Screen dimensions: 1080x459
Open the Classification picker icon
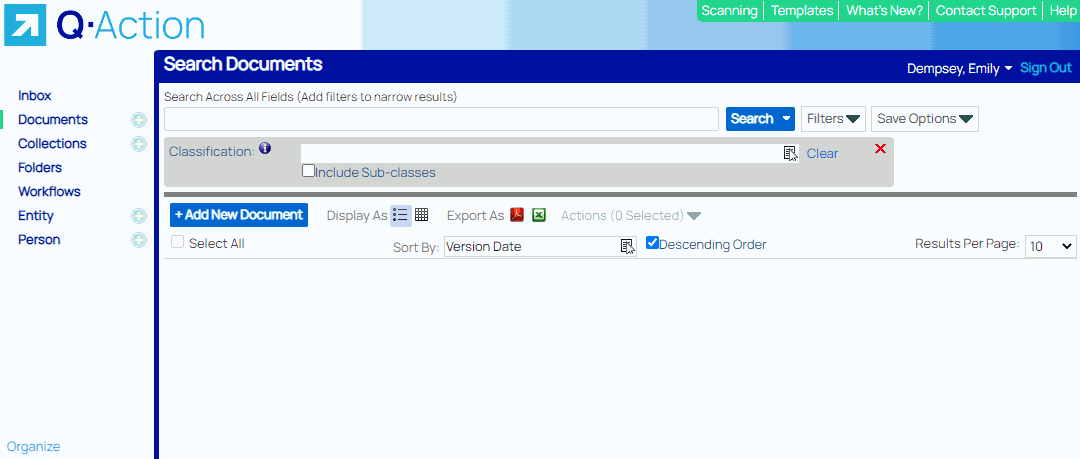tap(790, 153)
